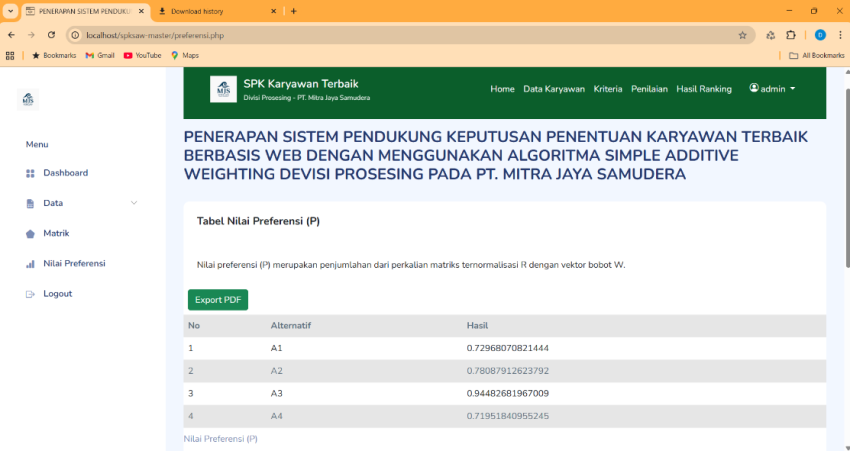
Task: Click the Nilai Preferensi bar chart icon
Action: (30, 264)
